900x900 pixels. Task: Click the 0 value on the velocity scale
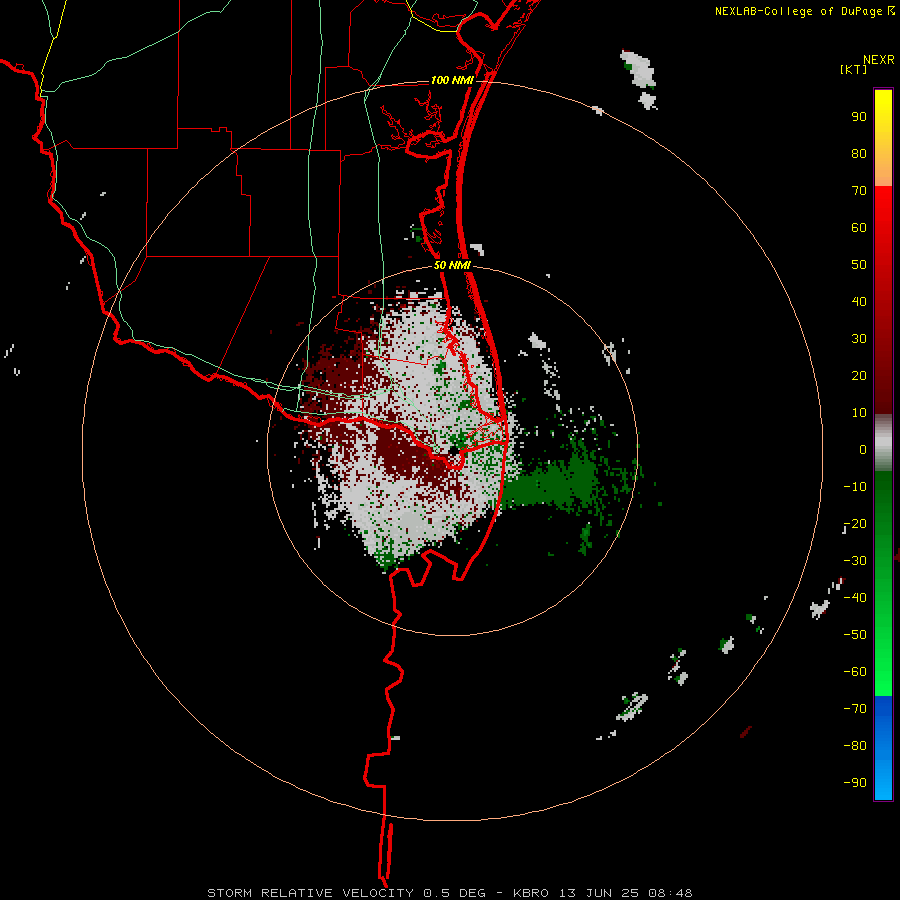(863, 449)
